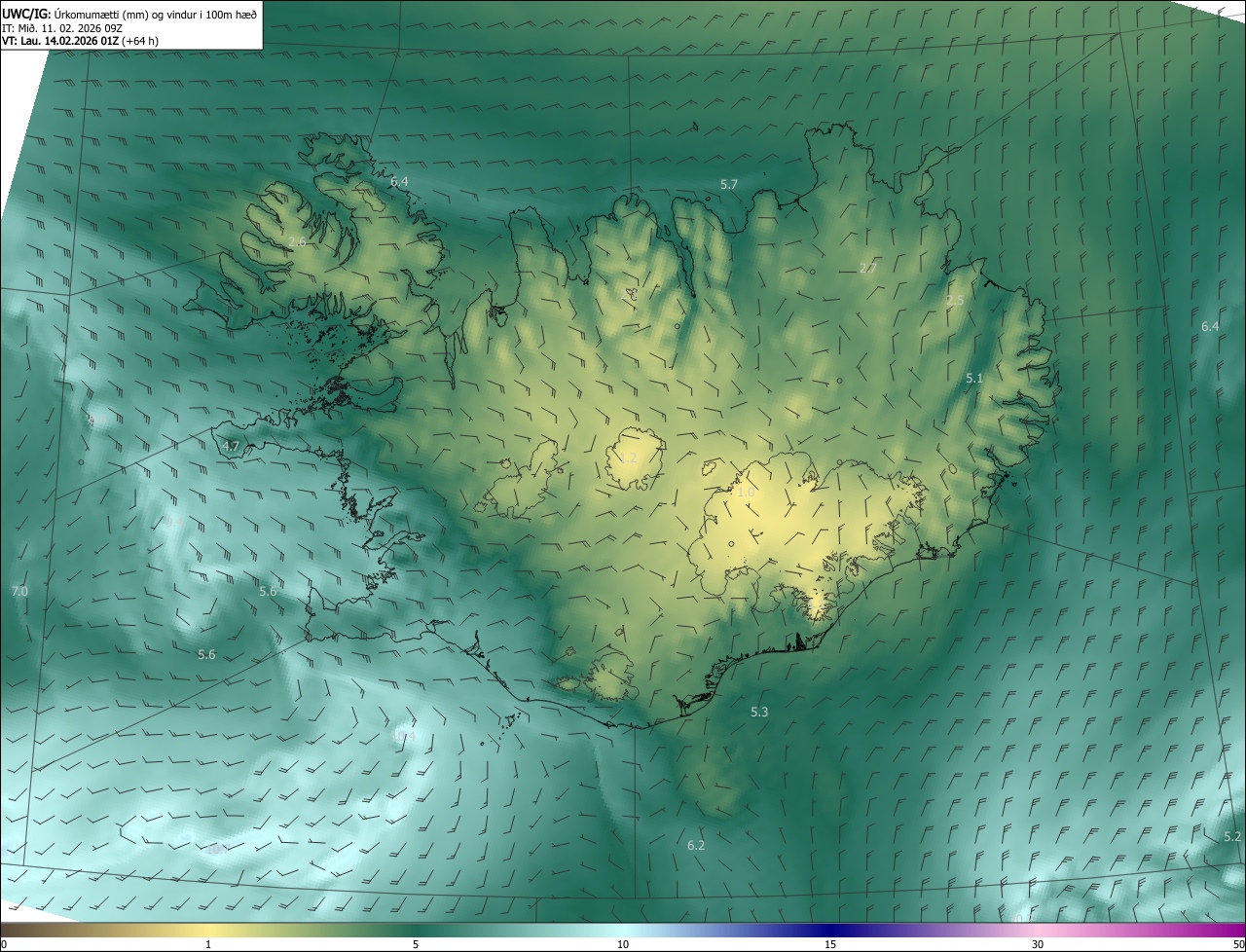Pick the 2.5 precipitation value label
Viewport: 1246px width, 952px height.
pyautogui.click(x=955, y=301)
